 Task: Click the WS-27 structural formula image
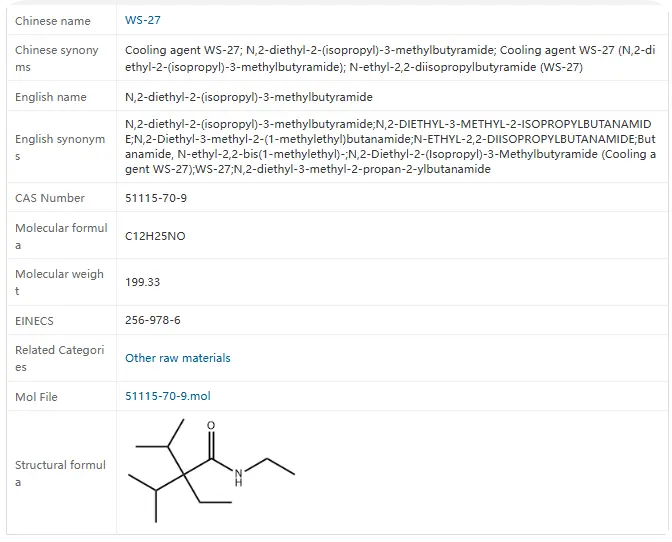pos(212,470)
